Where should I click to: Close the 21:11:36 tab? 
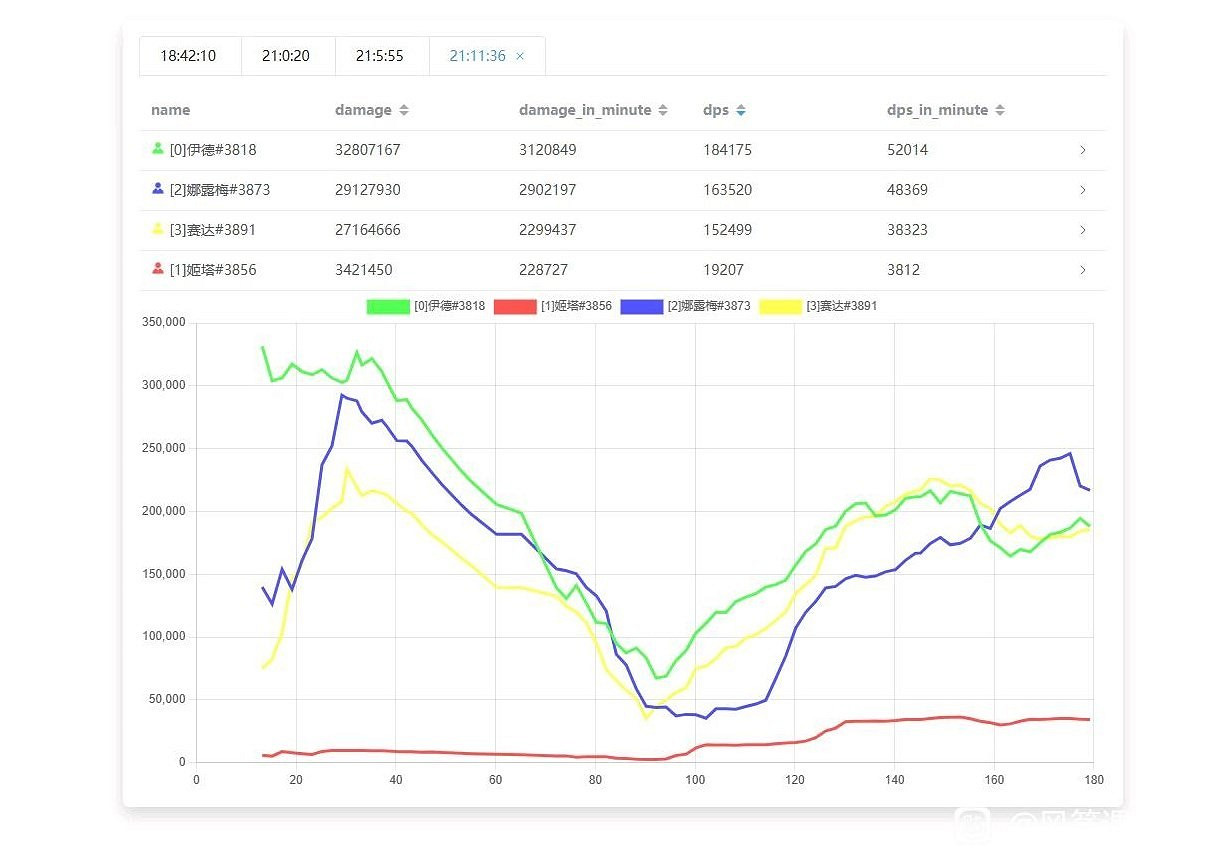click(520, 56)
